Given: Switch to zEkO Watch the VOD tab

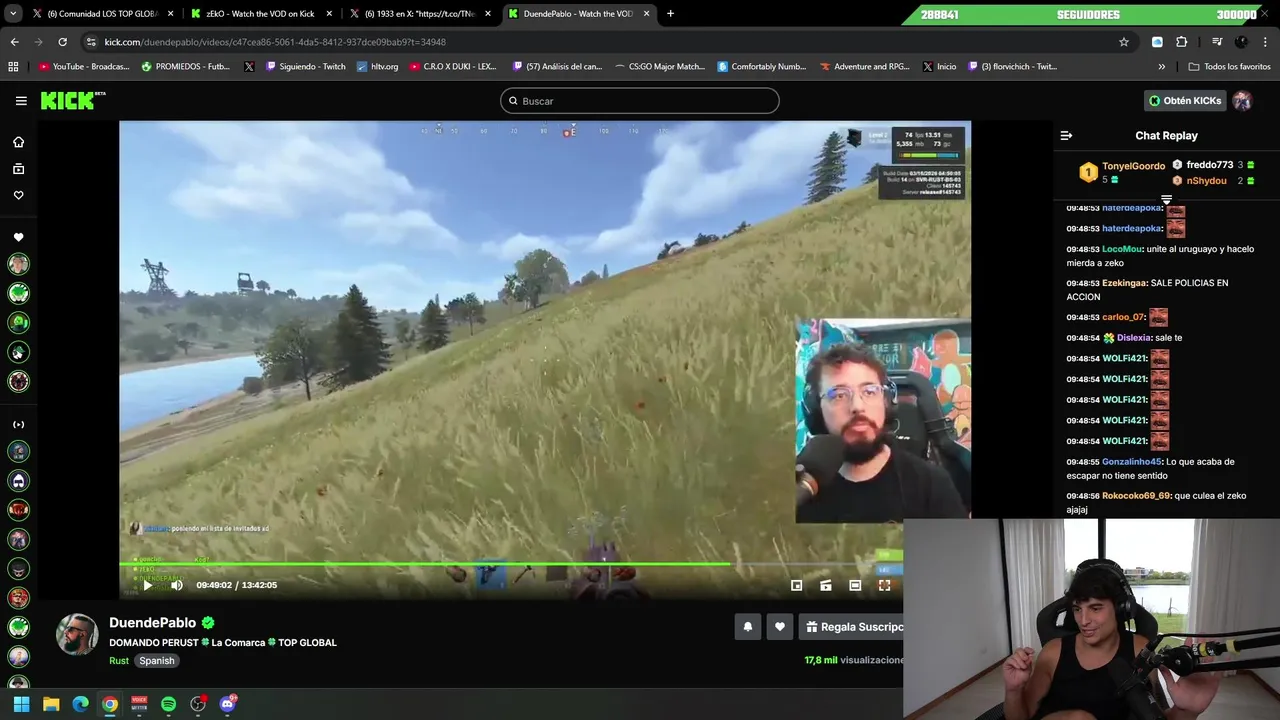Looking at the screenshot, I should point(262,14).
